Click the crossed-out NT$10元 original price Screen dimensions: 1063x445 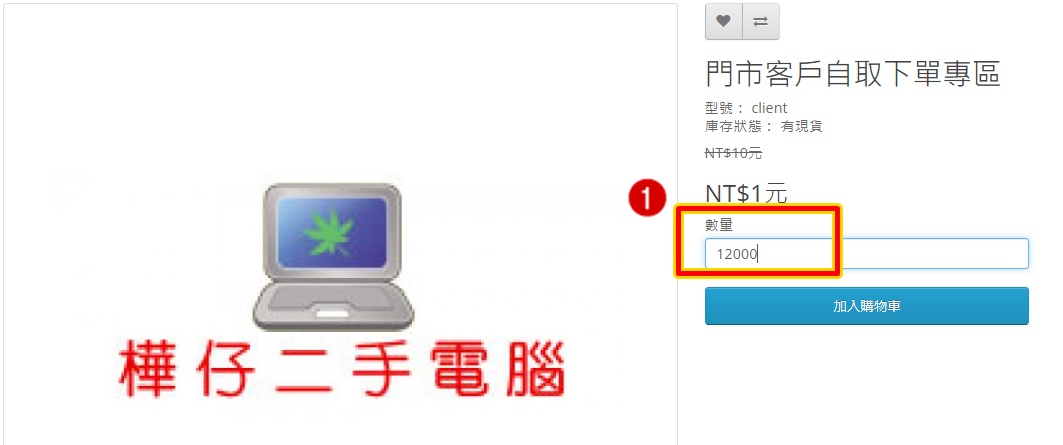click(x=734, y=153)
